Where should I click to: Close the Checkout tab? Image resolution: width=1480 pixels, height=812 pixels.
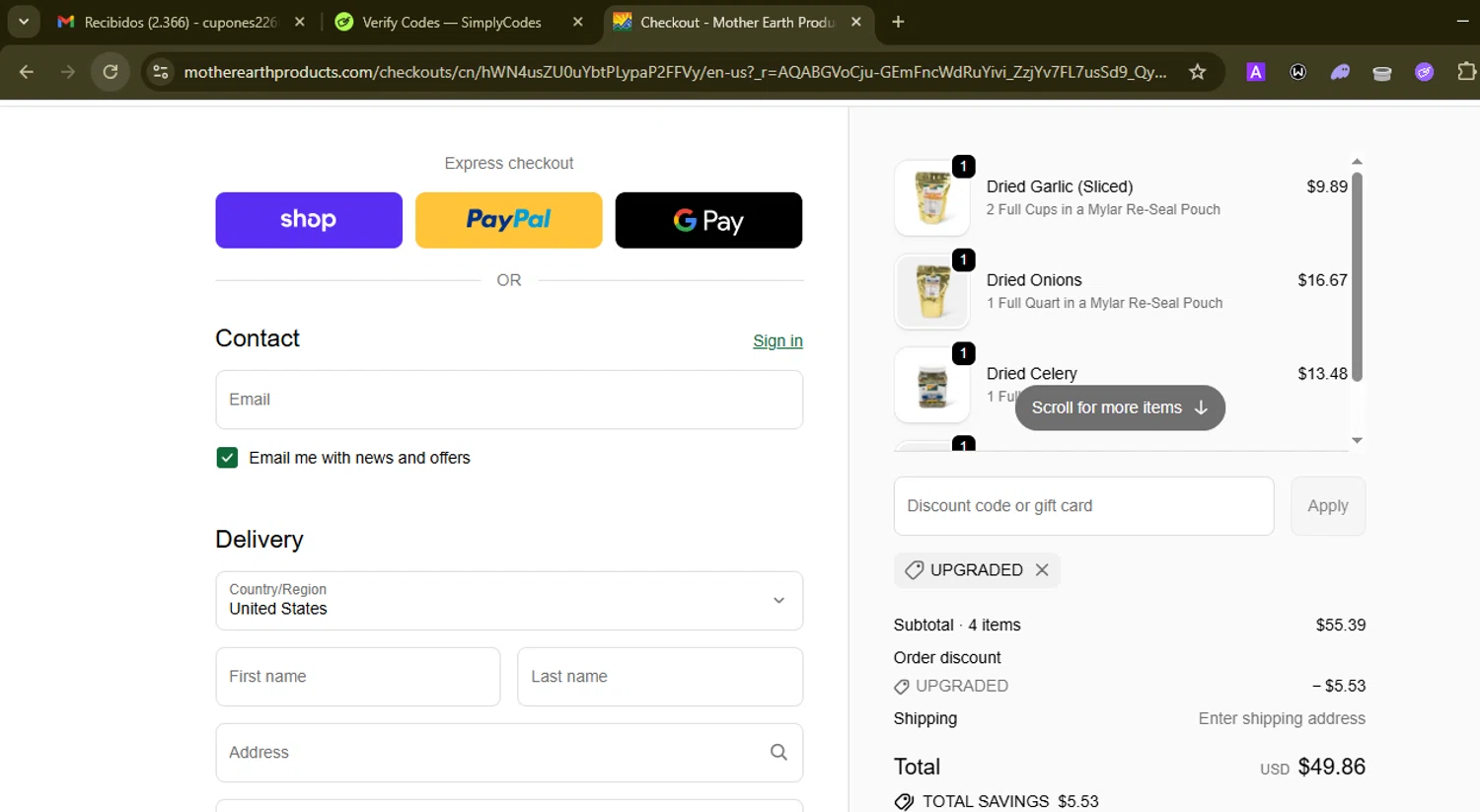coord(855,22)
